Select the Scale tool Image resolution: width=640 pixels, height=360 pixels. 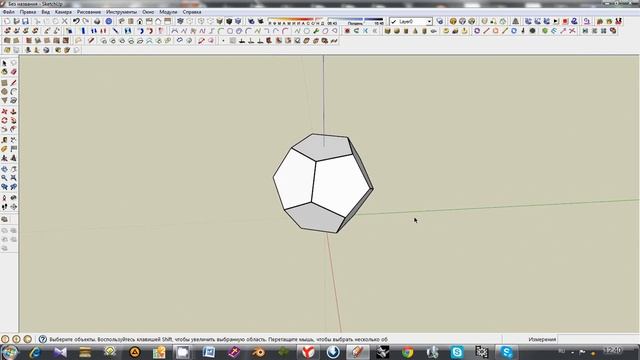[x=4, y=129]
